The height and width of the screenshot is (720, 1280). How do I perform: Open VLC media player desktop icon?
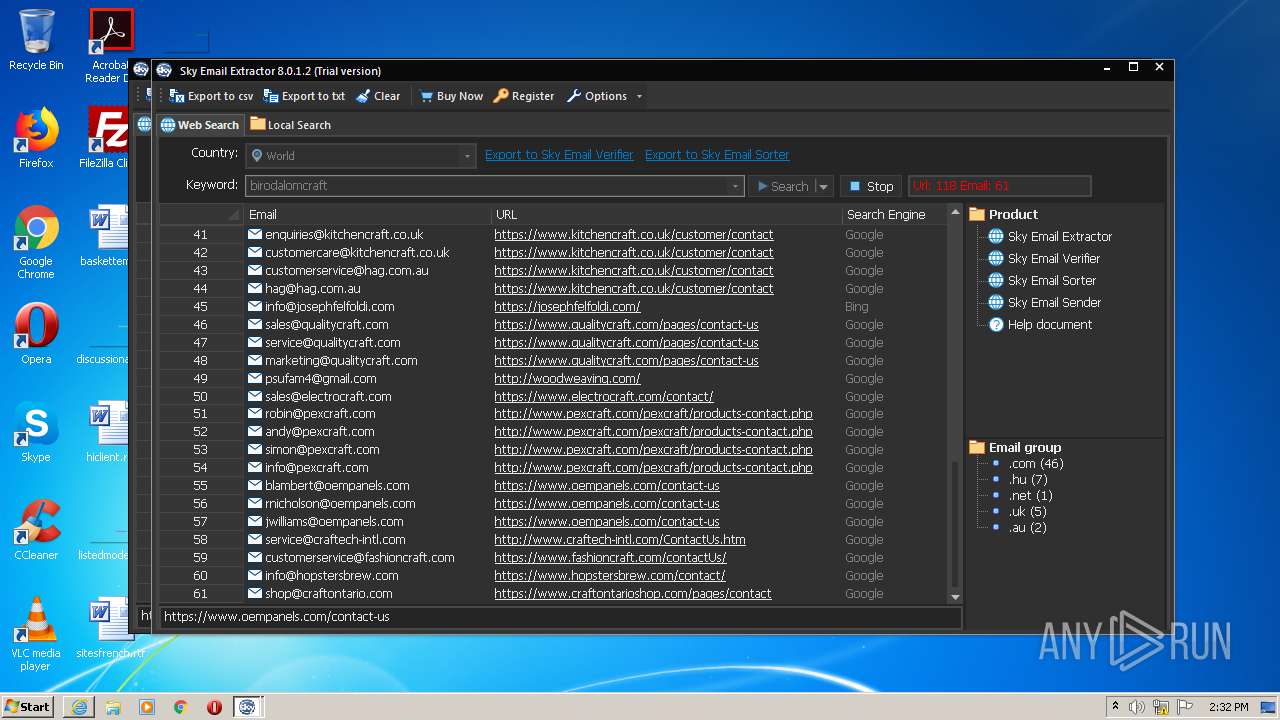click(36, 634)
